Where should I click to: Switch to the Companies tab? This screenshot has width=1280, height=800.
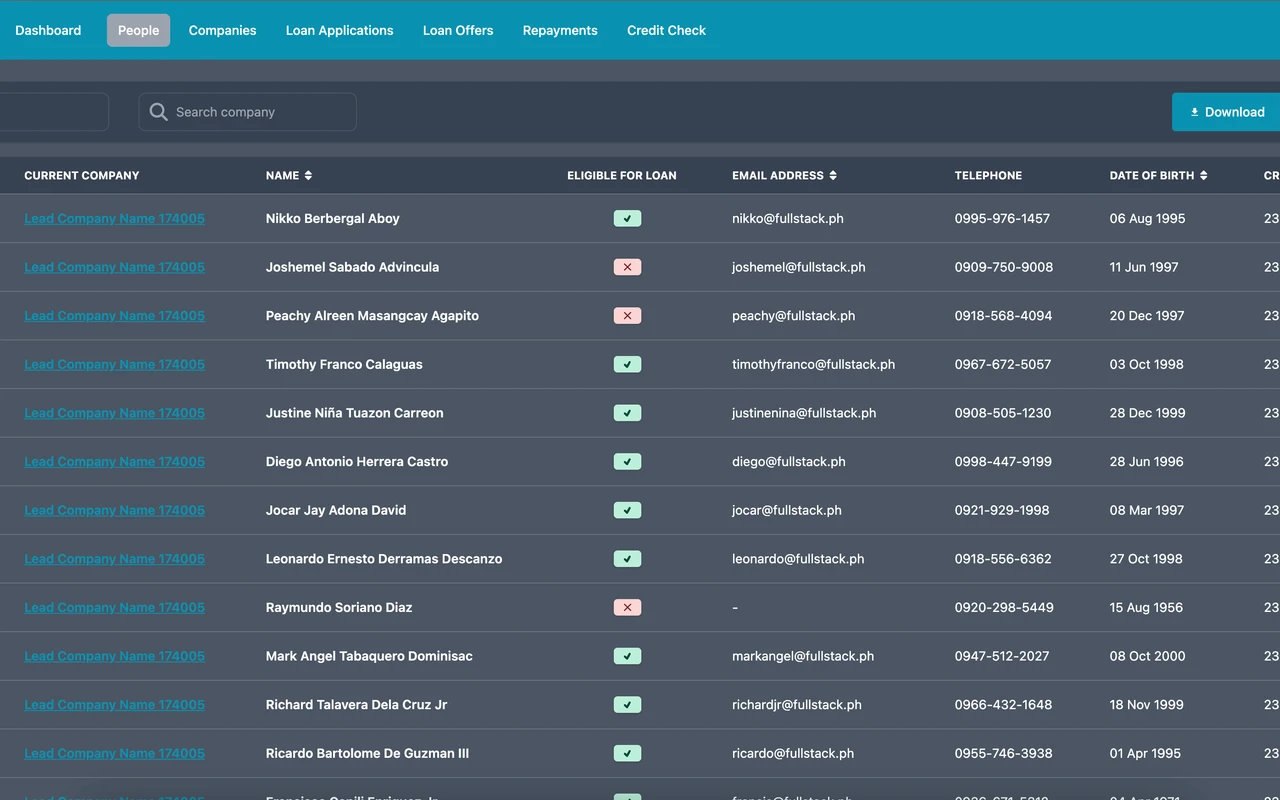click(222, 30)
